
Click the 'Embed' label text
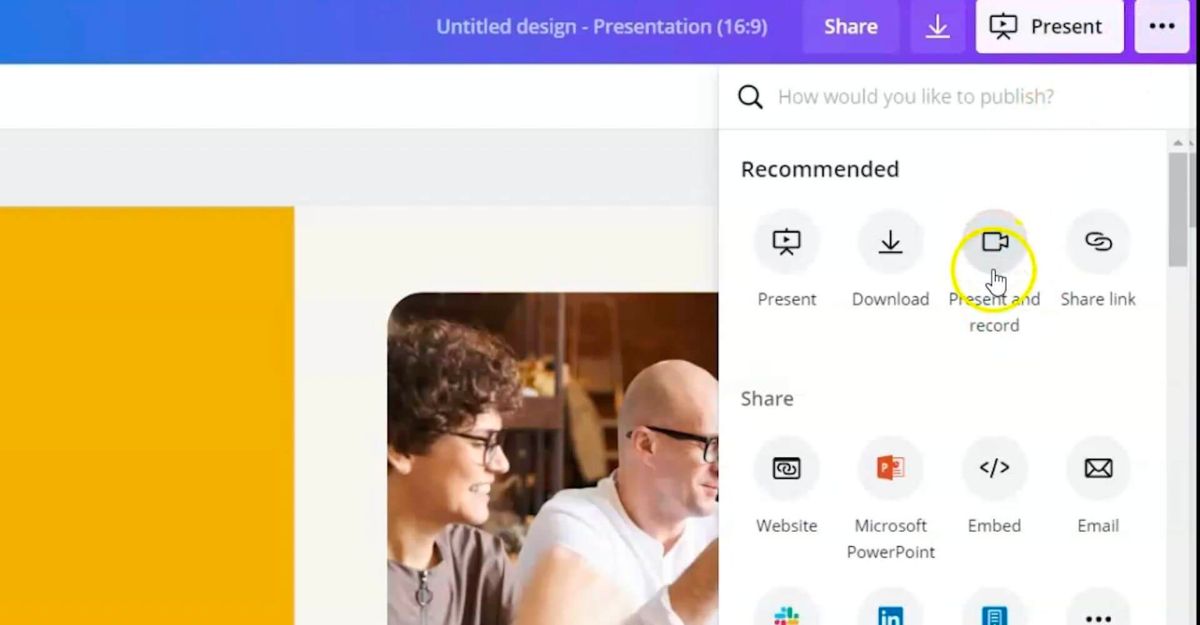click(x=994, y=526)
